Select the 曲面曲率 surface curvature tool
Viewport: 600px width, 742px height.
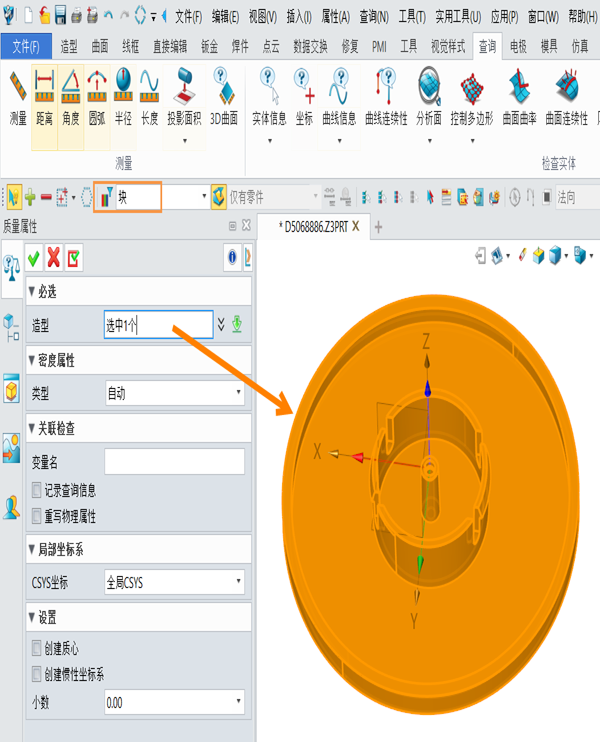coord(520,98)
